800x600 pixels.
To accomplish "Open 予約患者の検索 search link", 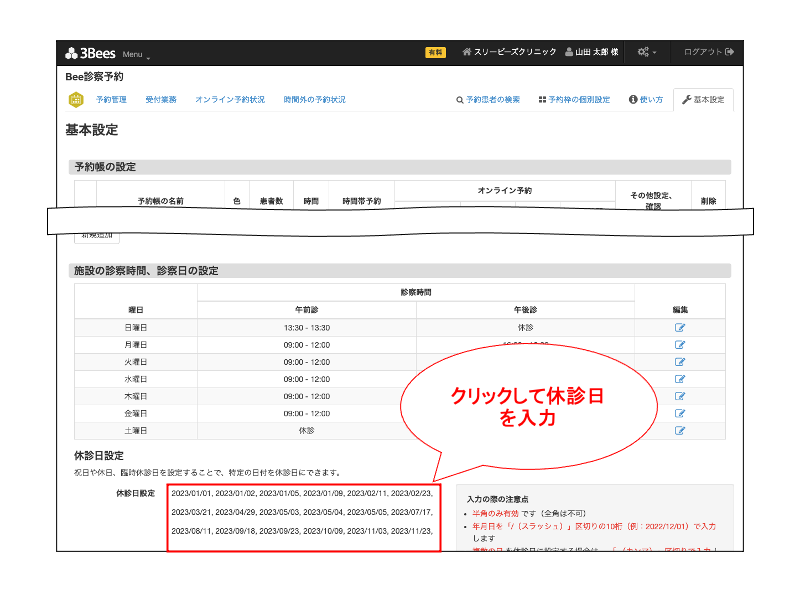I will coord(488,100).
